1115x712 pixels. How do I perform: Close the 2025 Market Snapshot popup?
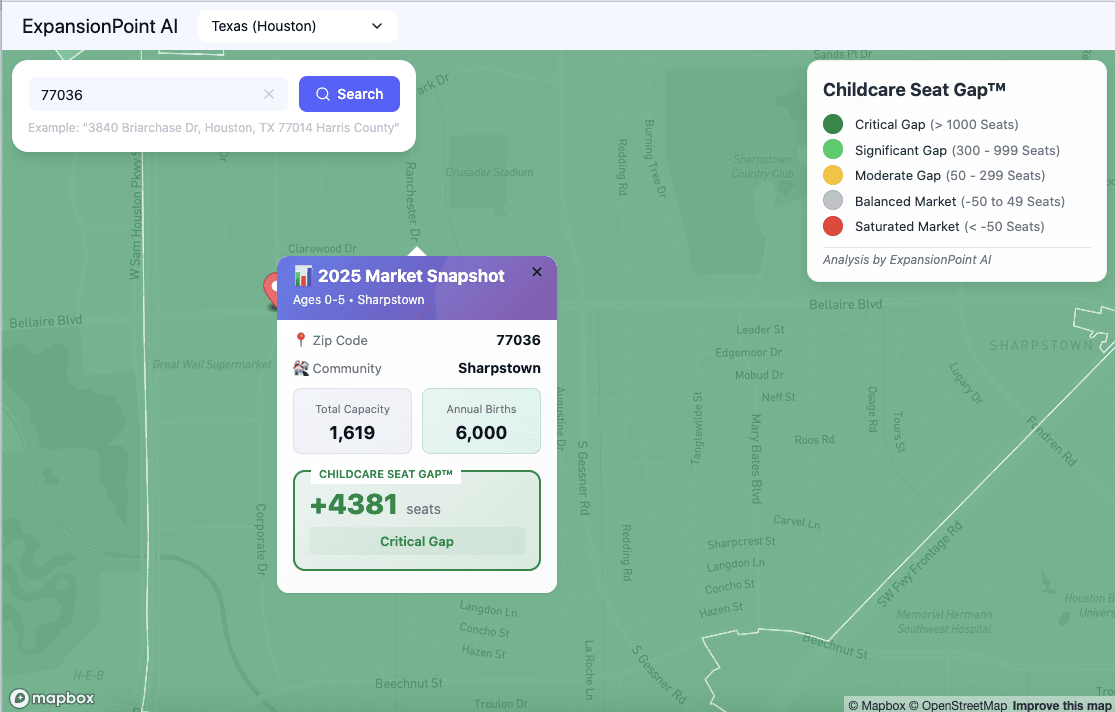tap(537, 272)
